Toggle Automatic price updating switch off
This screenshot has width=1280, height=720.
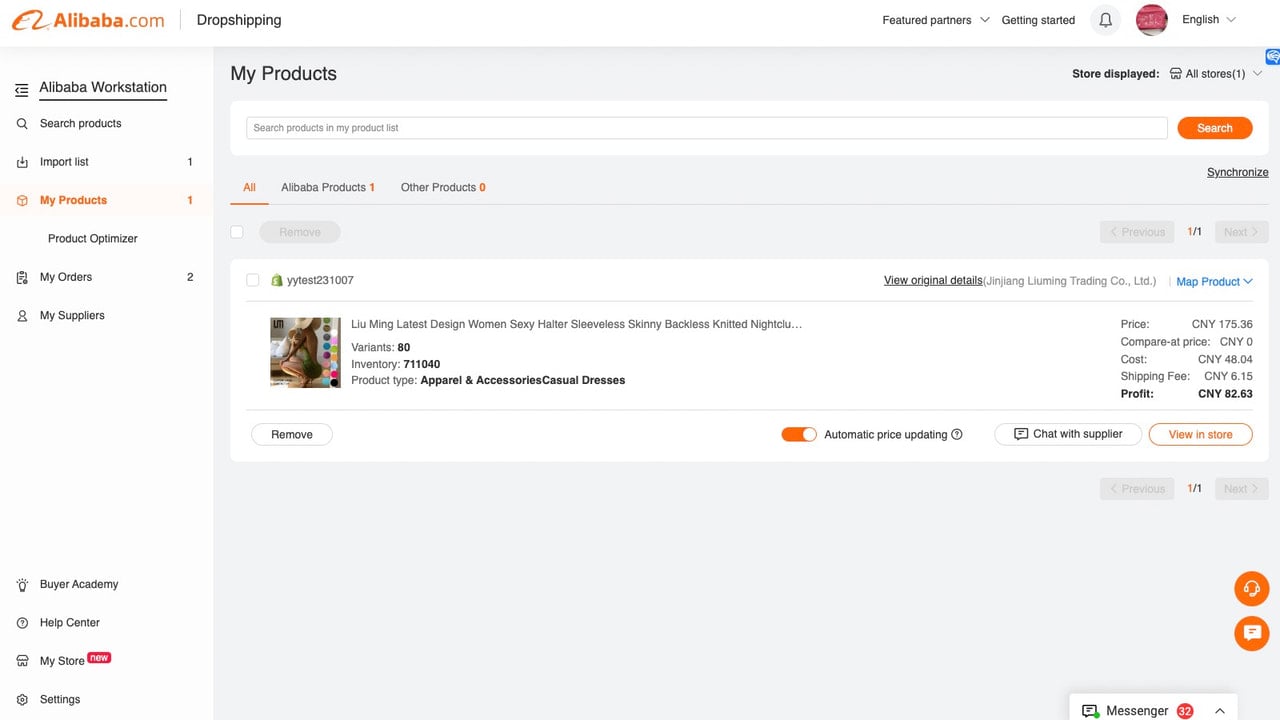[x=799, y=434]
